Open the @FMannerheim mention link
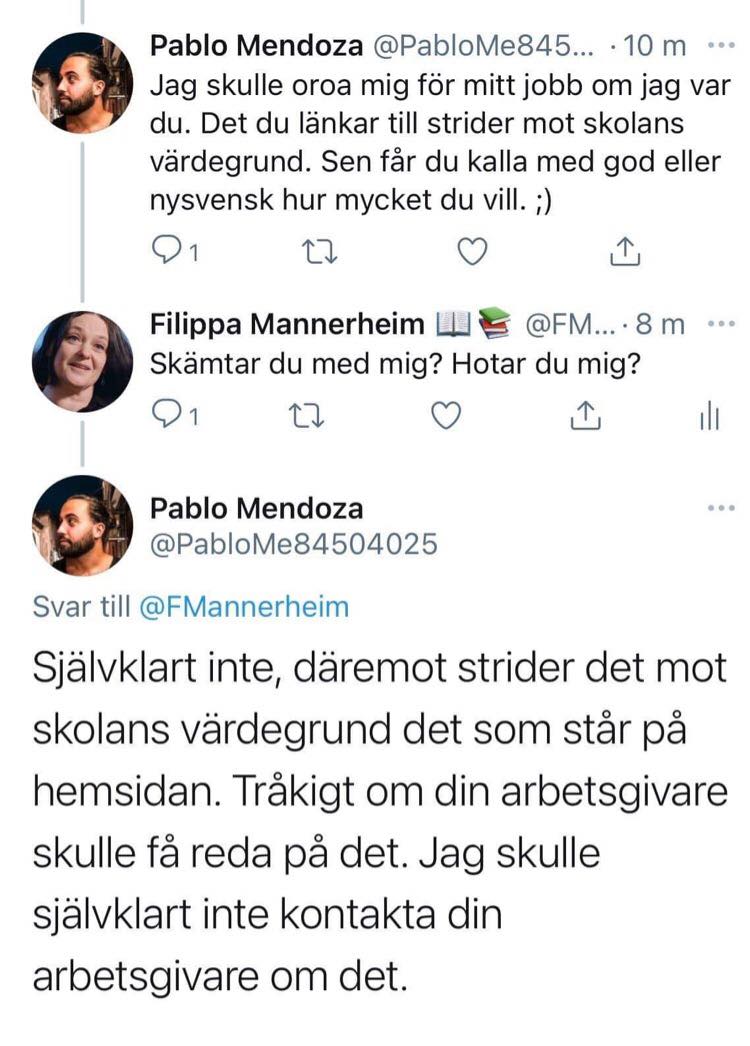Screen dimensions: 750x1046 [243, 607]
